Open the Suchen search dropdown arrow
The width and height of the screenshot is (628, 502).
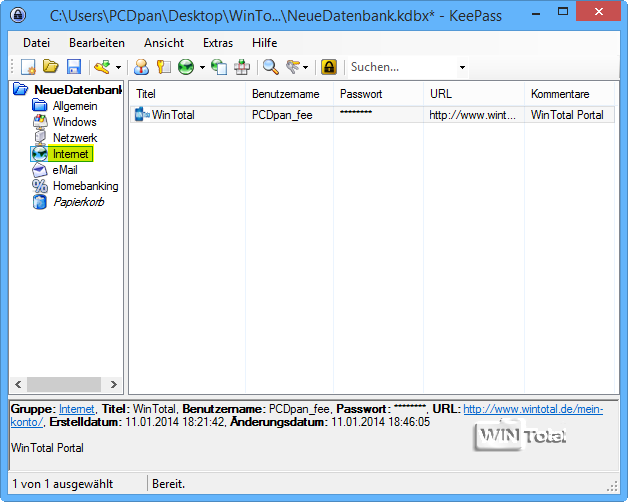point(462,67)
